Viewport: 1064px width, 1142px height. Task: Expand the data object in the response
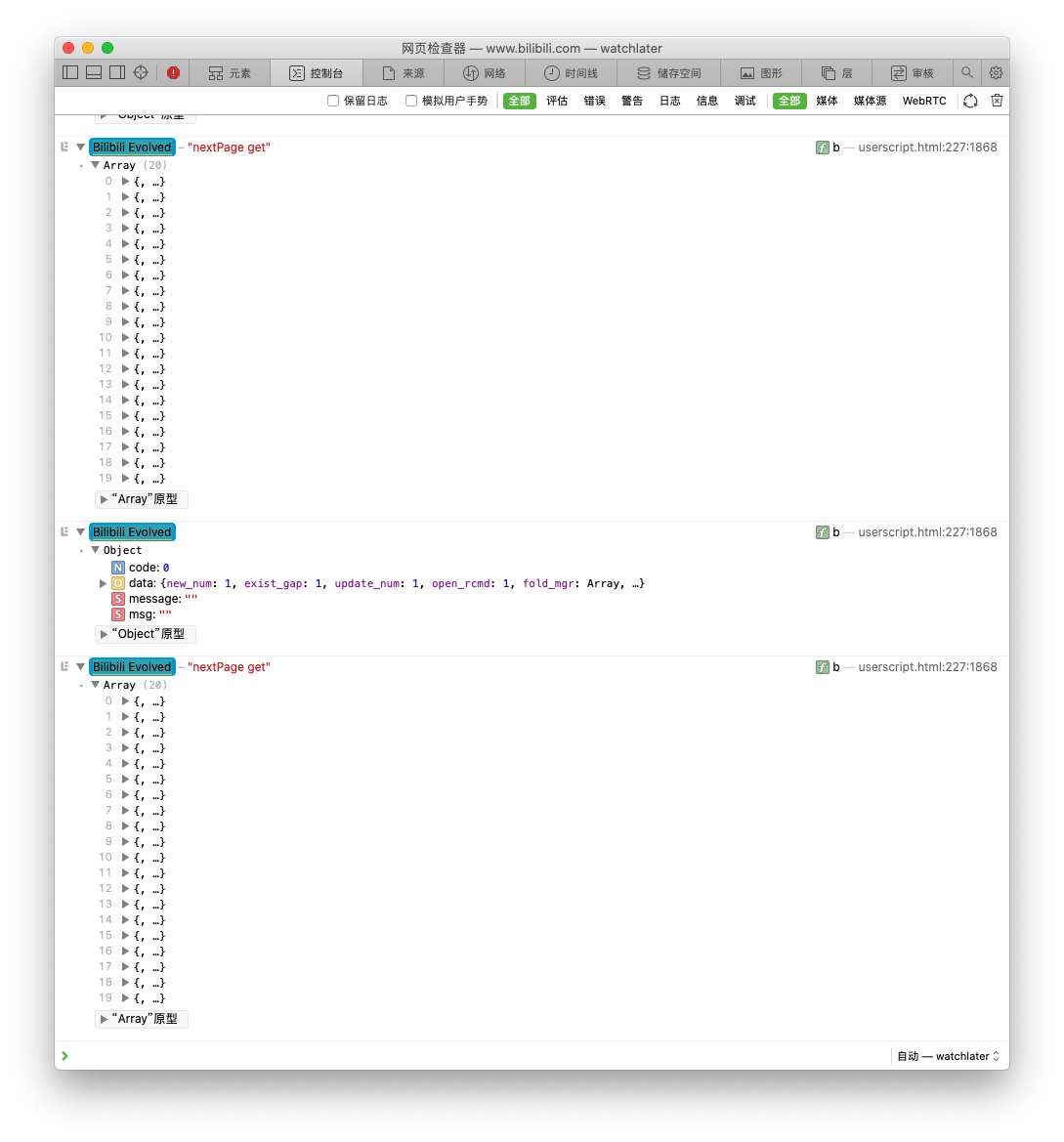103,583
